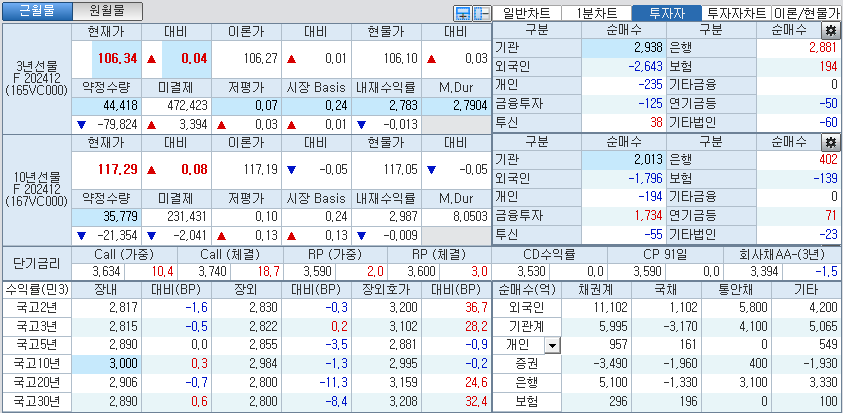
Task: Click the 10년선물 F 202412 contract label
Action: (37, 189)
